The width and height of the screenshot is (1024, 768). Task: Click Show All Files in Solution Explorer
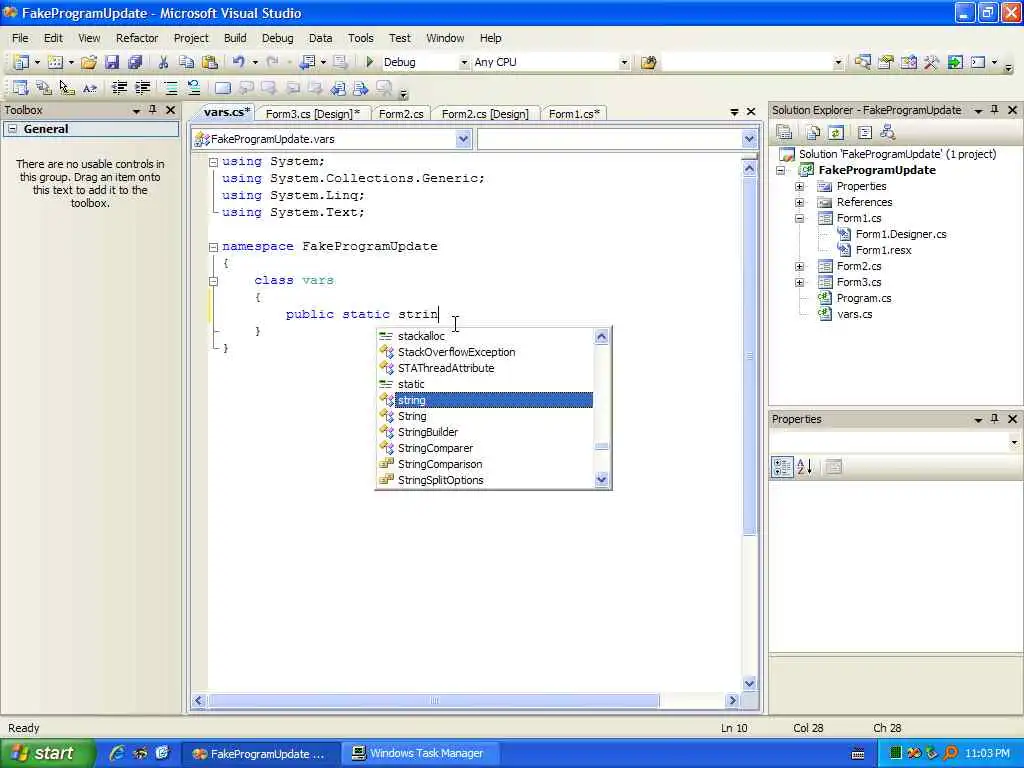coord(813,133)
